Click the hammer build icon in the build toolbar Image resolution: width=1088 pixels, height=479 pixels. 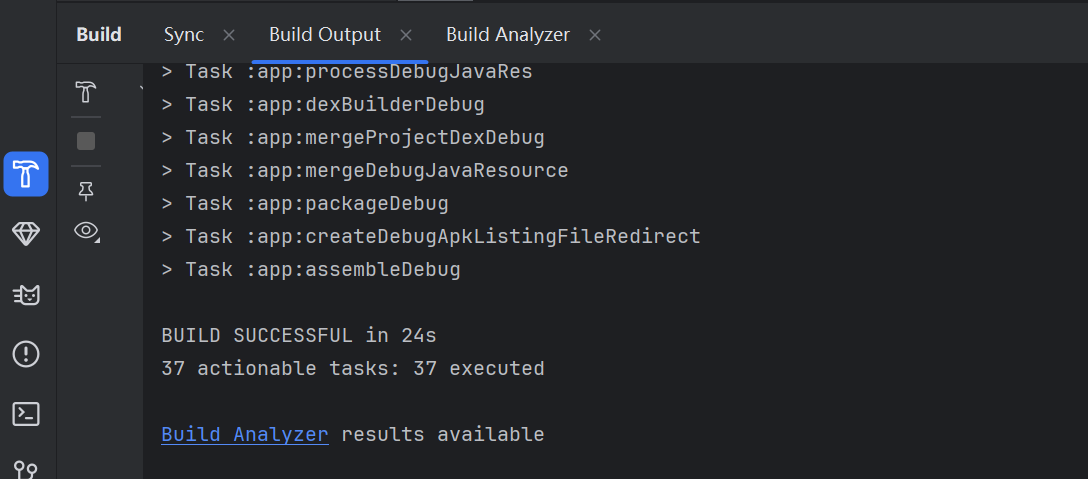(86, 93)
